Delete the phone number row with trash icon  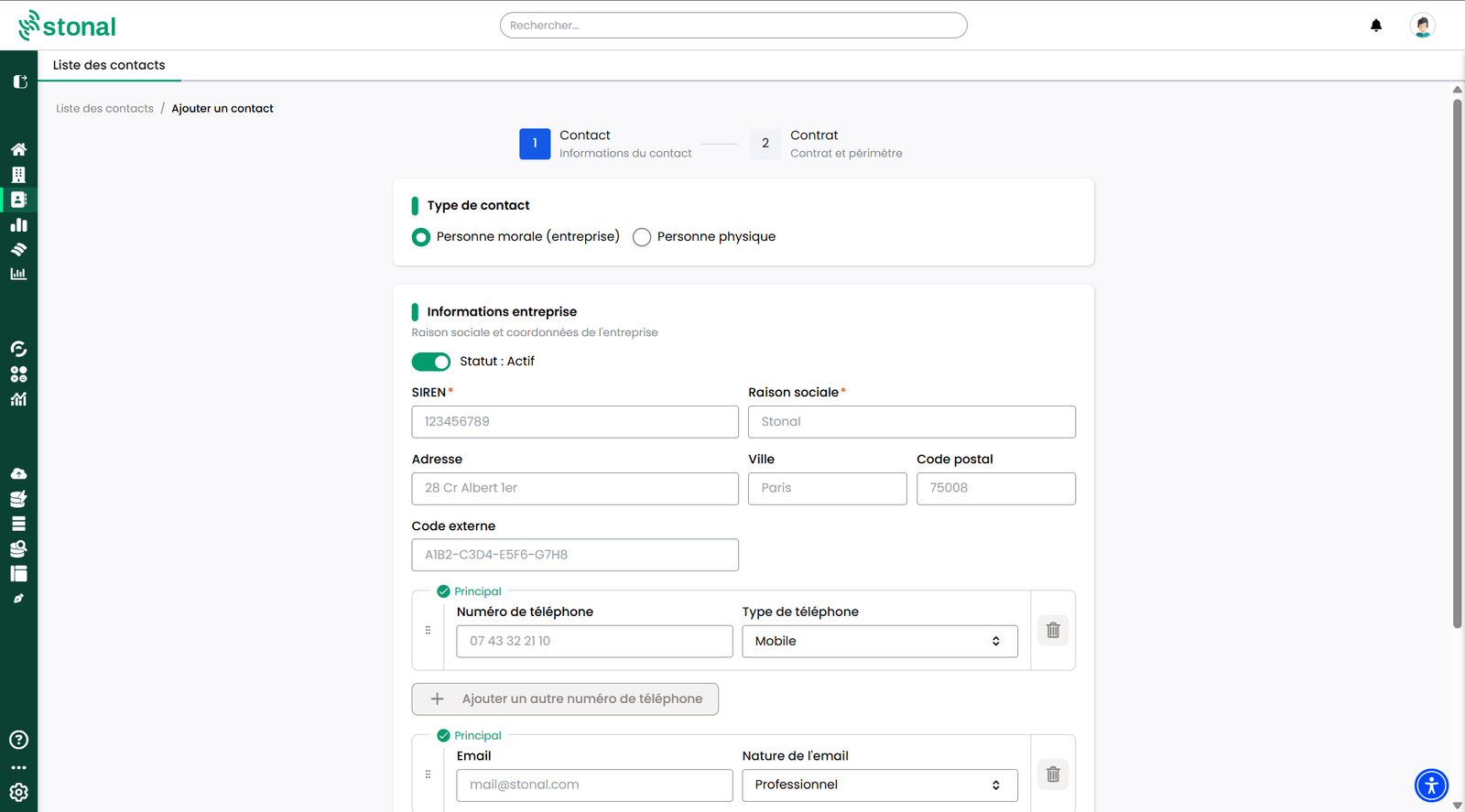(x=1053, y=630)
